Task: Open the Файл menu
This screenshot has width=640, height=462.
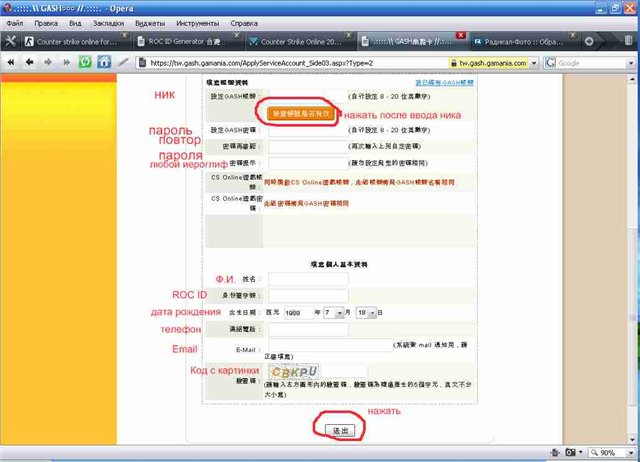Action: click(15, 23)
